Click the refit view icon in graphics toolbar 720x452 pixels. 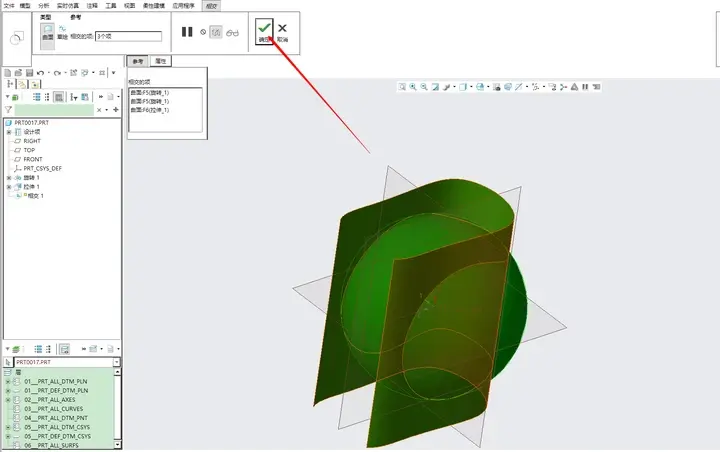pyautogui.click(x=402, y=87)
